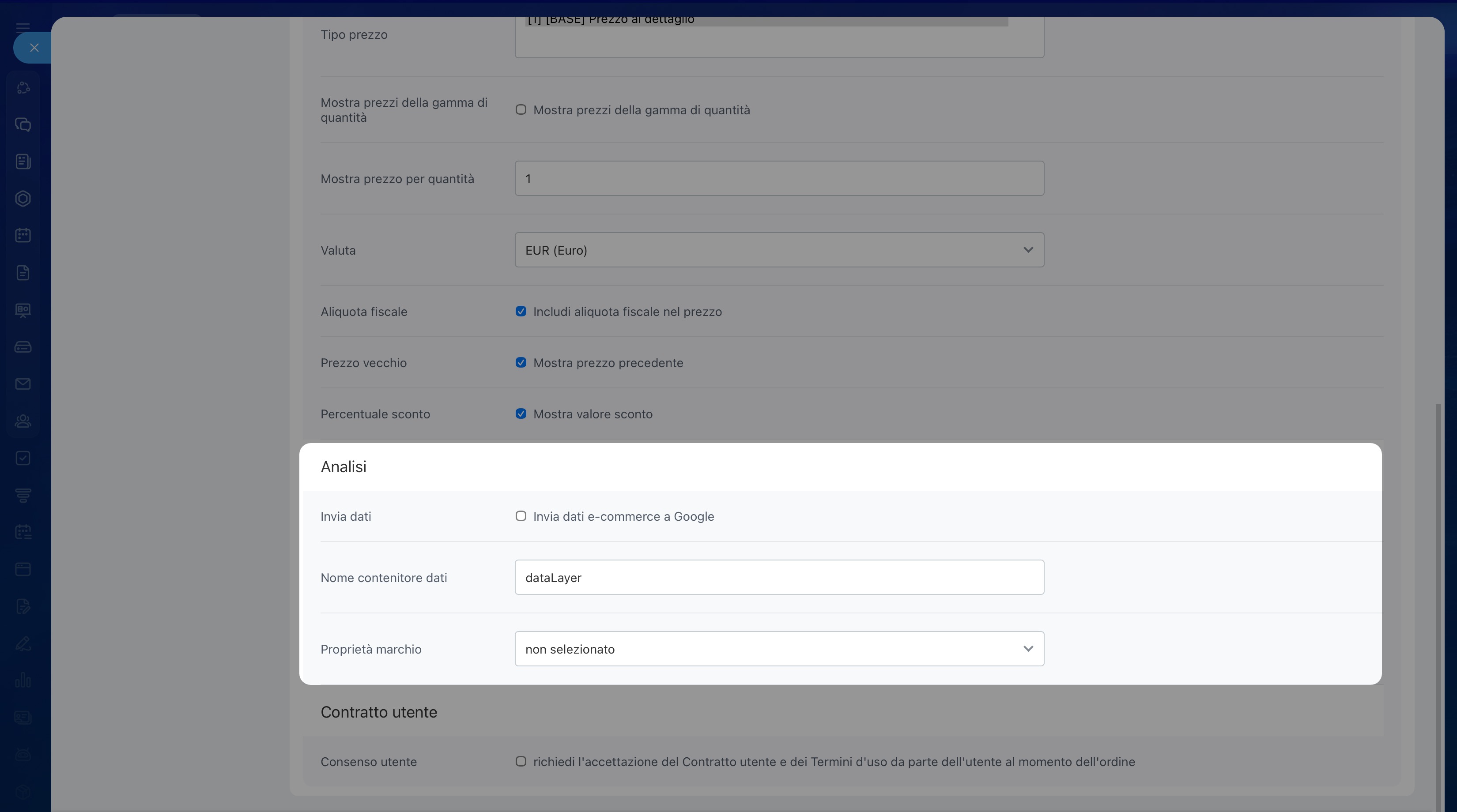Open the tasks checkmark icon in sidebar
The height and width of the screenshot is (812, 1457).
(x=23, y=458)
